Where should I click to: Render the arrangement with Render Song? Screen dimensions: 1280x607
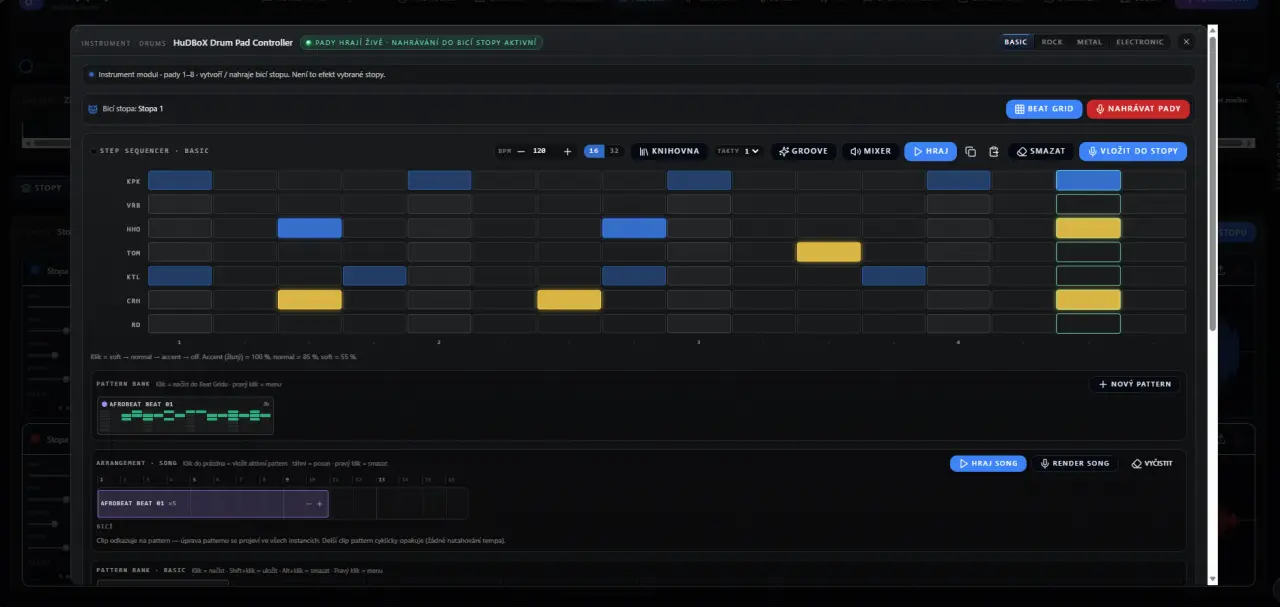click(1075, 464)
